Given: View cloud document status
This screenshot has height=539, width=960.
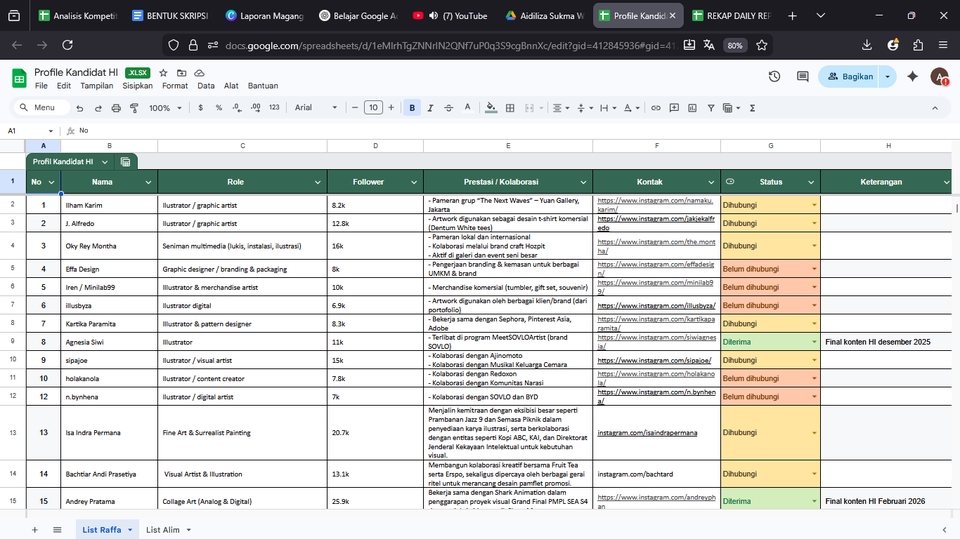Looking at the screenshot, I should [x=200, y=73].
